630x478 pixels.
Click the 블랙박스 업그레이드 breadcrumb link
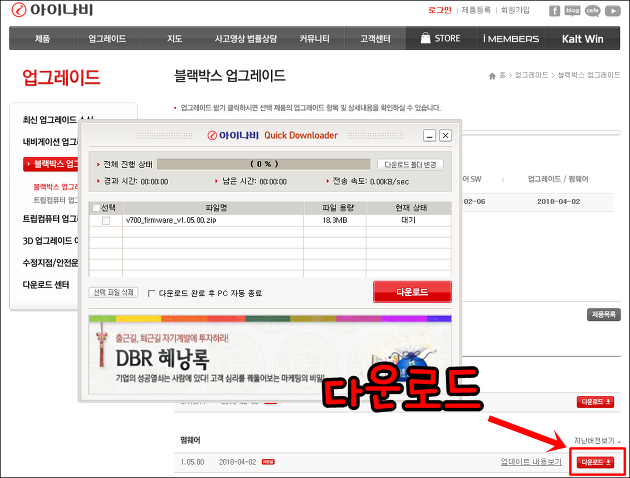coord(589,75)
